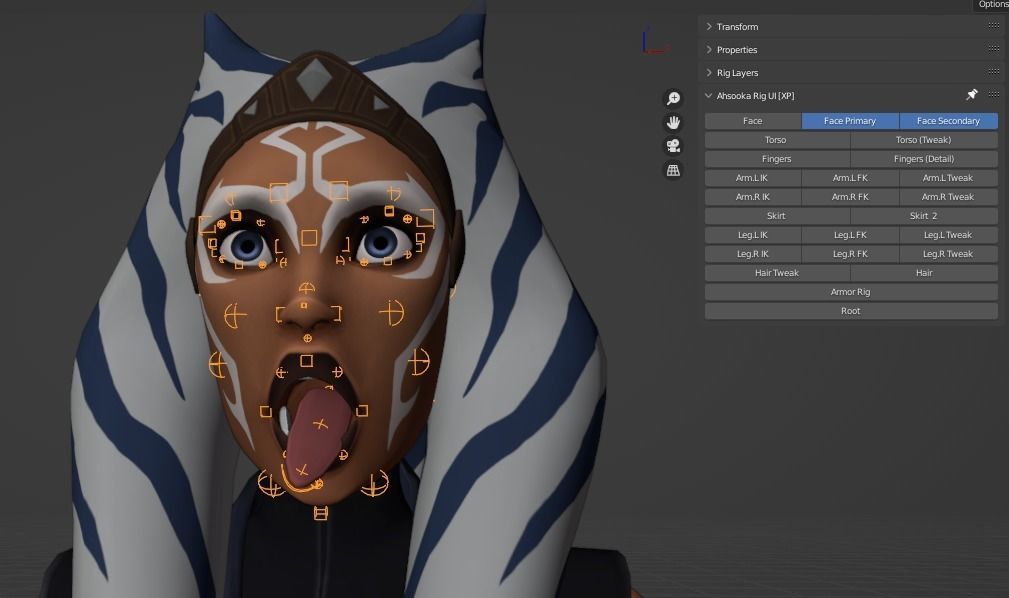Open the Options dropdown

tap(992, 5)
